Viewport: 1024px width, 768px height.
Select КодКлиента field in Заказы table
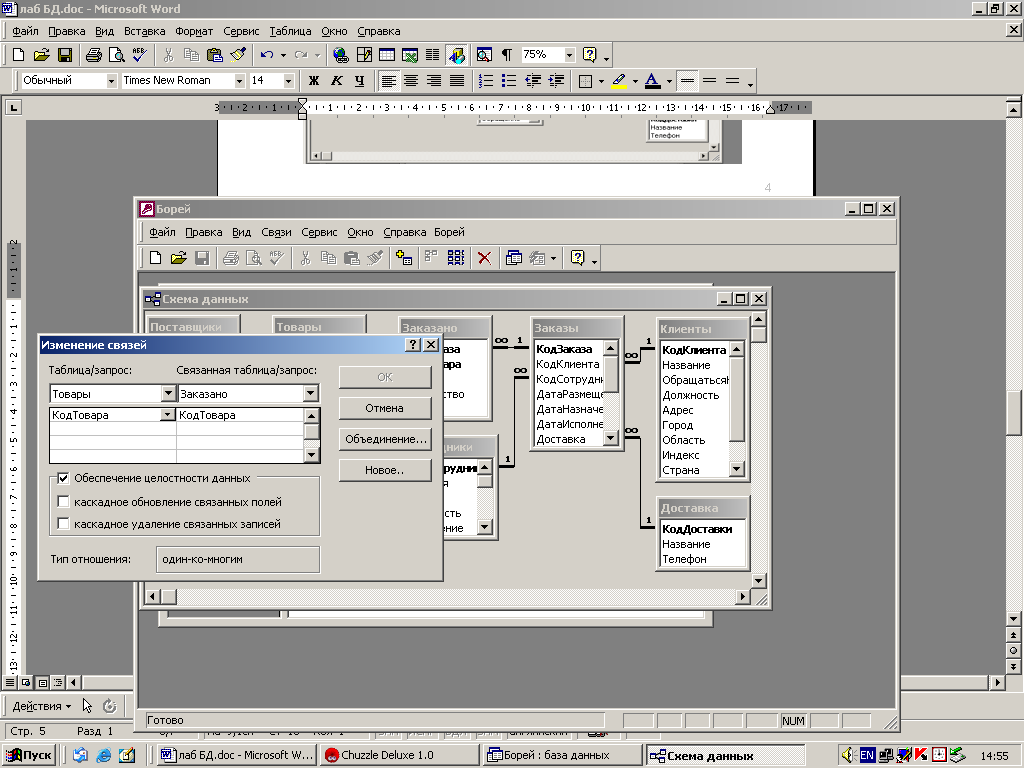pos(568,364)
